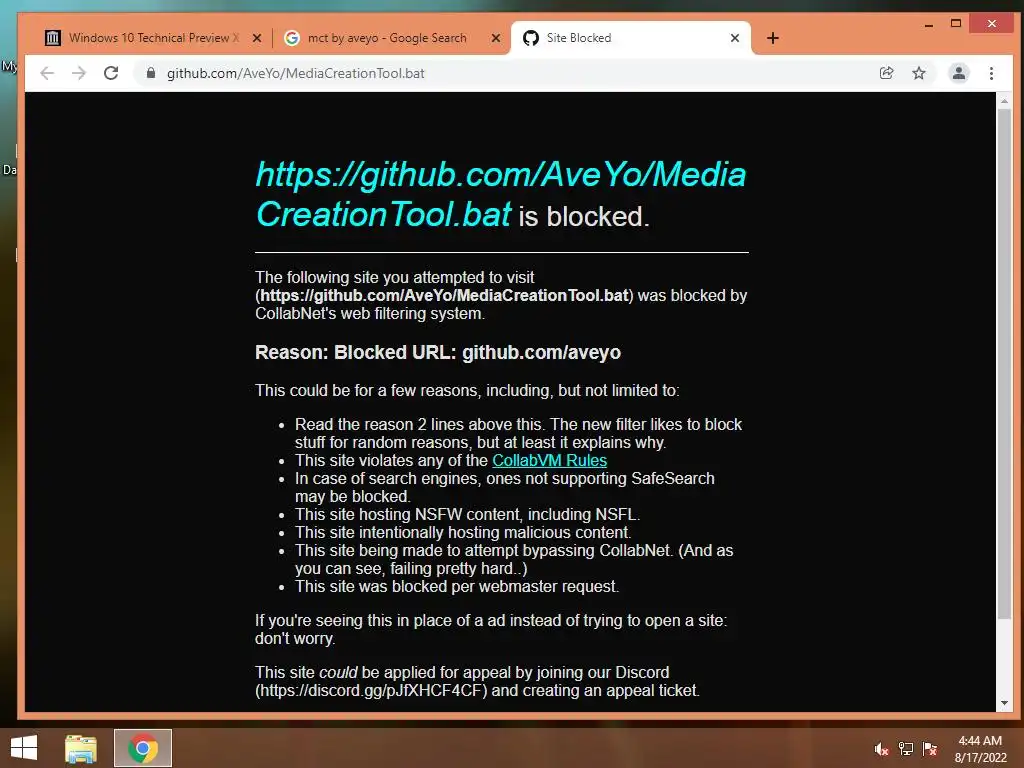Open File Explorer from taskbar
Screen dimensions: 1024x768
81,748
